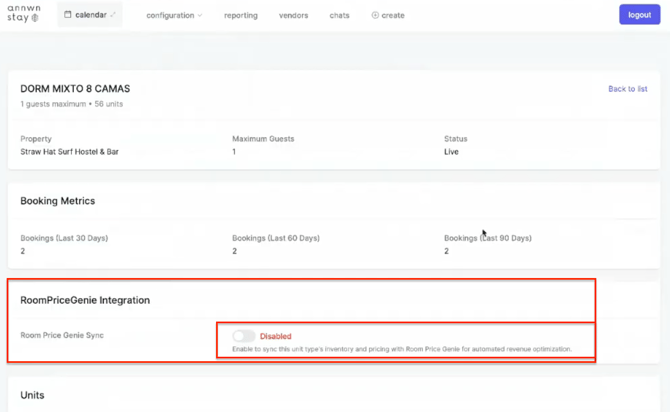The image size is (670, 412).
Task: Click the DORM MIXTO 8 CAMAS title
Action: click(75, 89)
